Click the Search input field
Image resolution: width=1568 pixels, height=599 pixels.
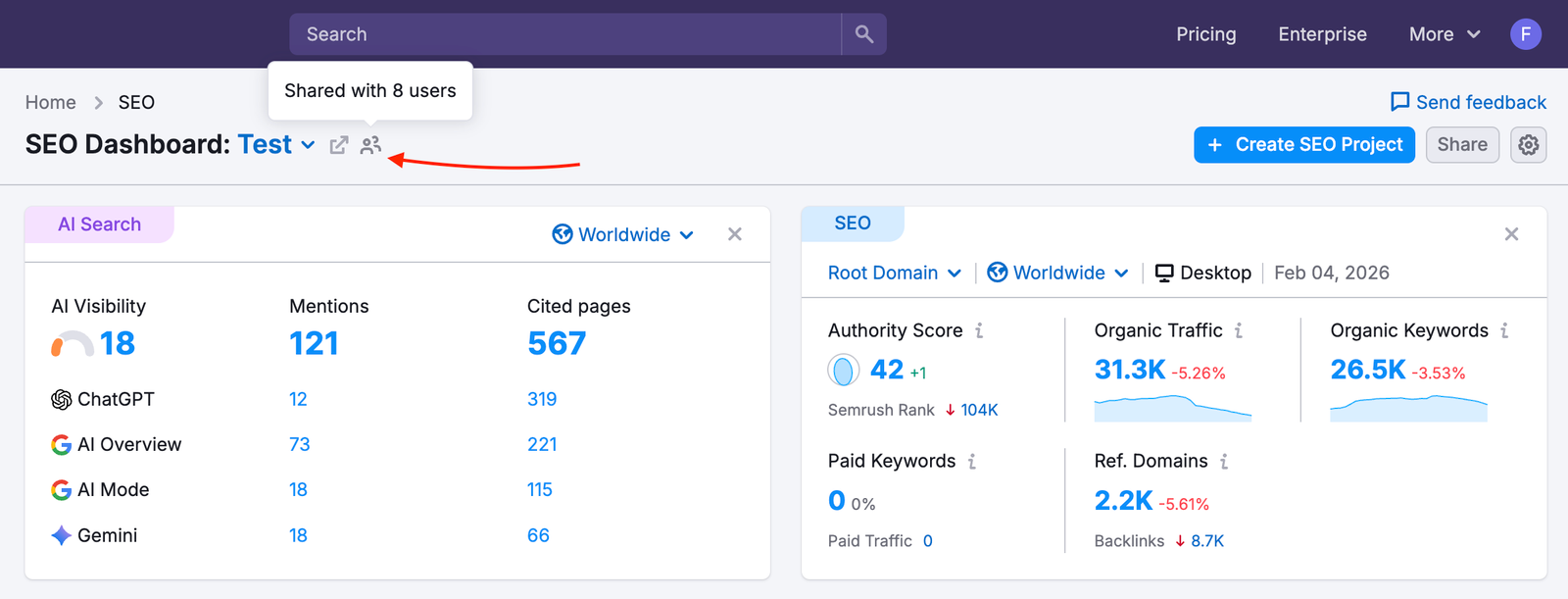pos(565,34)
